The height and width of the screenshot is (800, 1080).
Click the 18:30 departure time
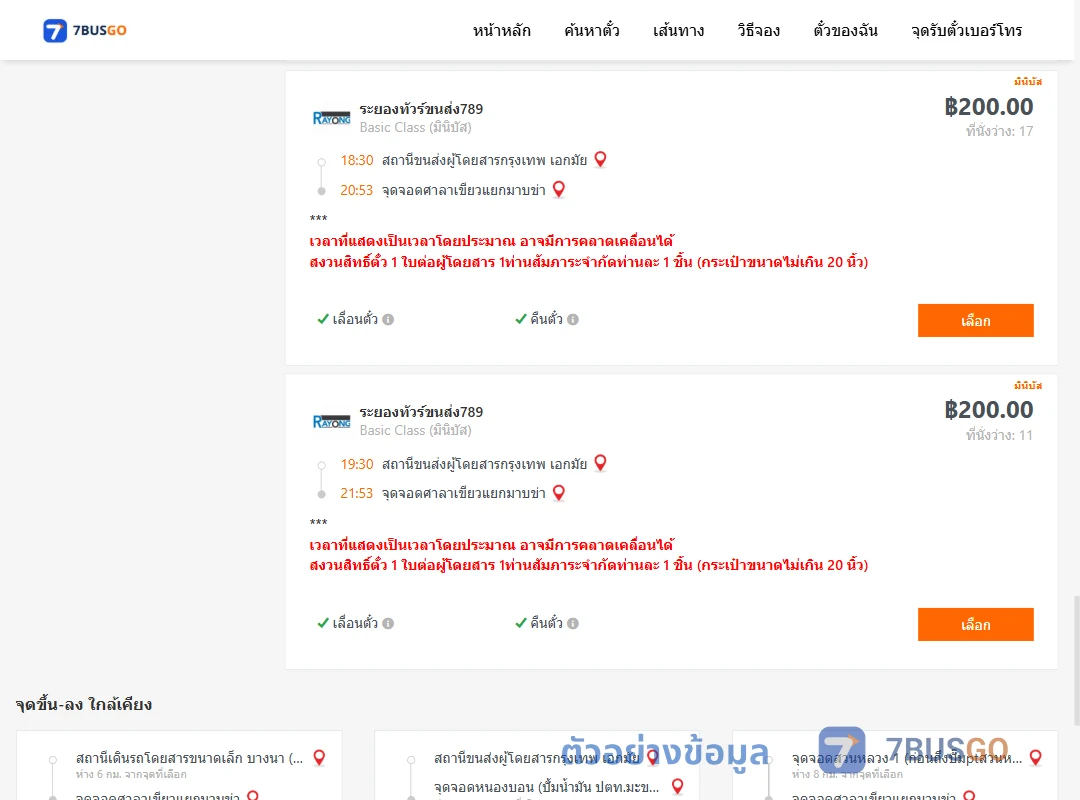[357, 161]
